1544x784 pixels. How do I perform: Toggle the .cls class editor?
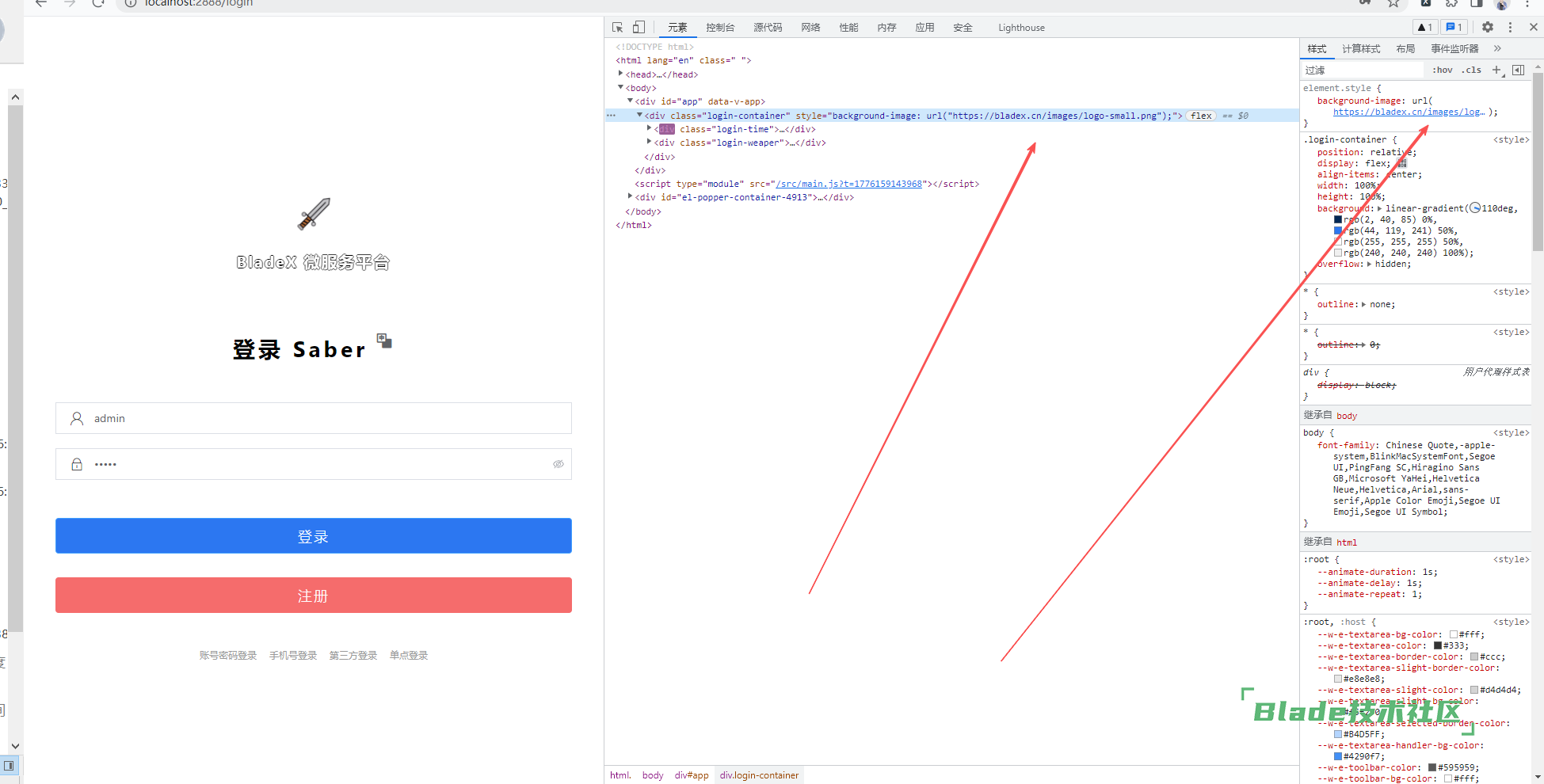pos(1472,70)
